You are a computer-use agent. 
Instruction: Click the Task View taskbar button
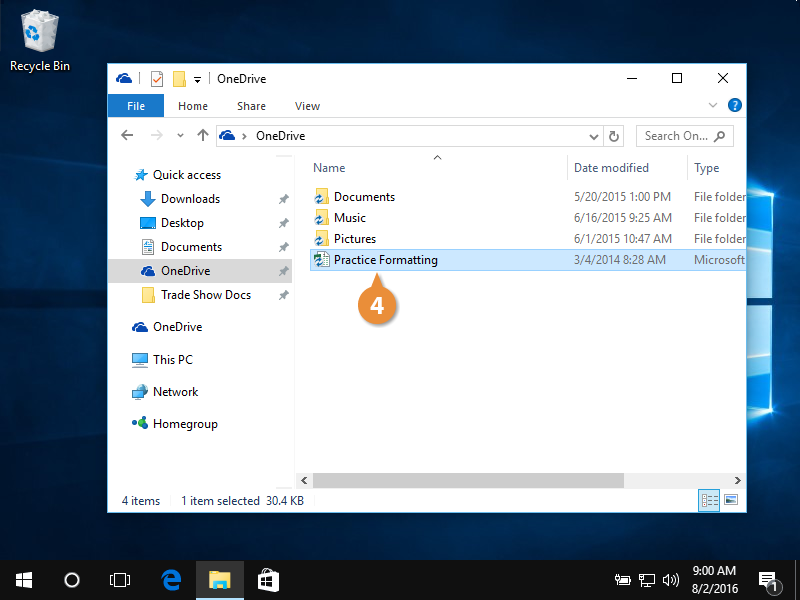120,579
